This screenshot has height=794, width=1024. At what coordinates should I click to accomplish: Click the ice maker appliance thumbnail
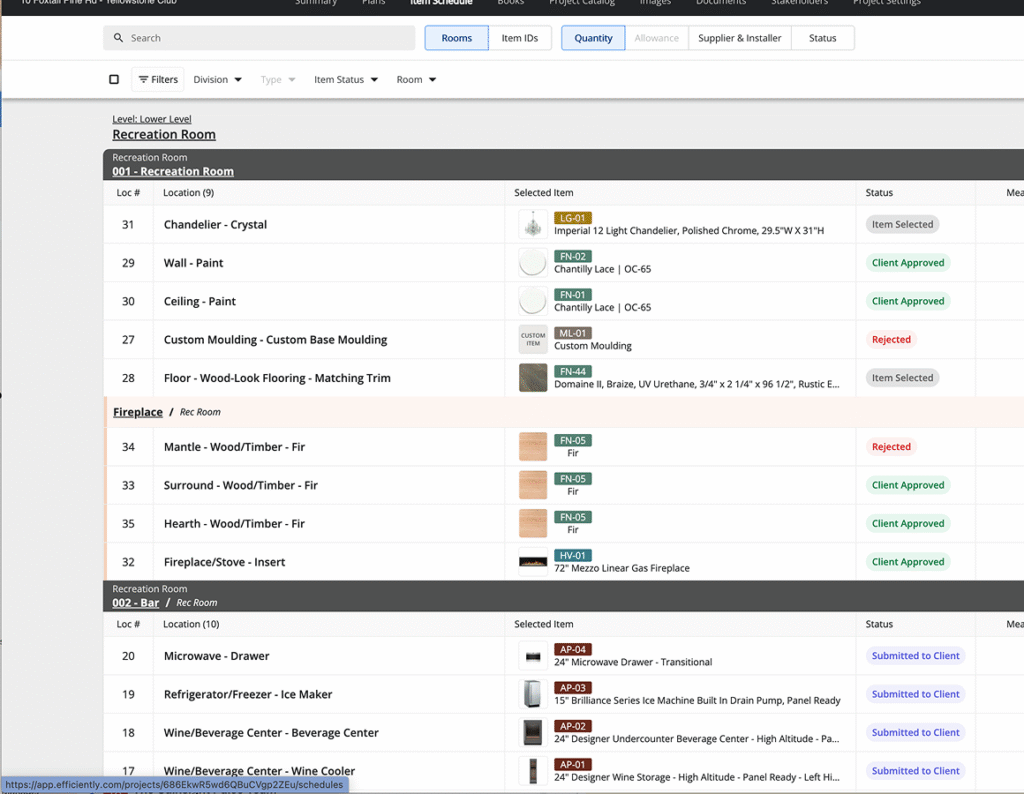[x=533, y=695]
